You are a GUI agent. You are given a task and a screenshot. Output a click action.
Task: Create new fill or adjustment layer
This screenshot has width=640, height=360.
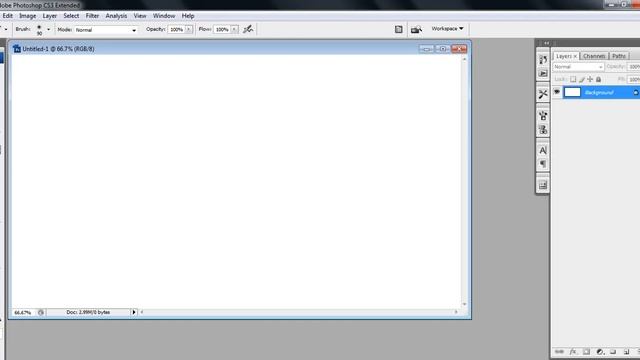tap(600, 351)
